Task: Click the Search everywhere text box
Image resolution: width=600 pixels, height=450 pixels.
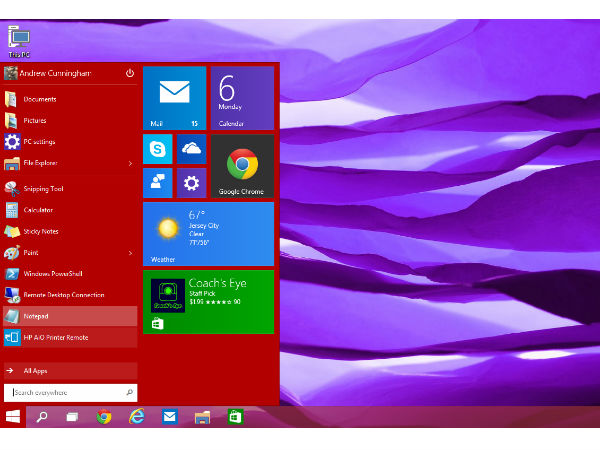Action: [70, 393]
